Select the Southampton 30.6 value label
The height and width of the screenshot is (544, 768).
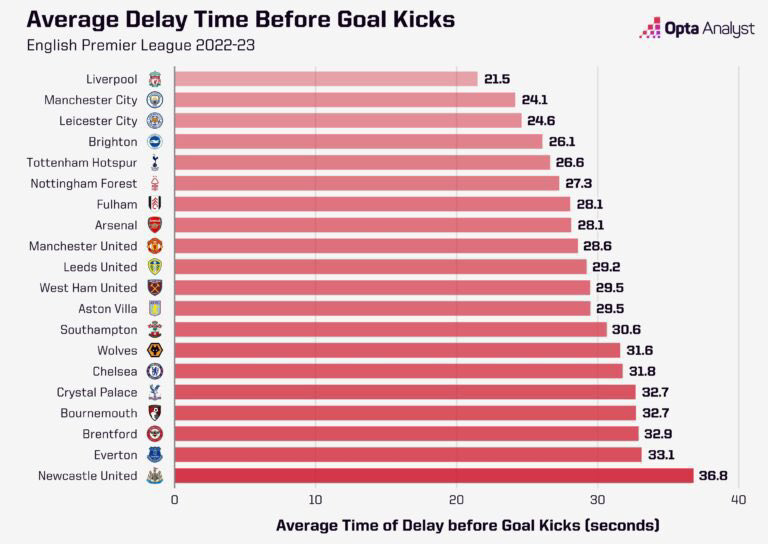626,330
